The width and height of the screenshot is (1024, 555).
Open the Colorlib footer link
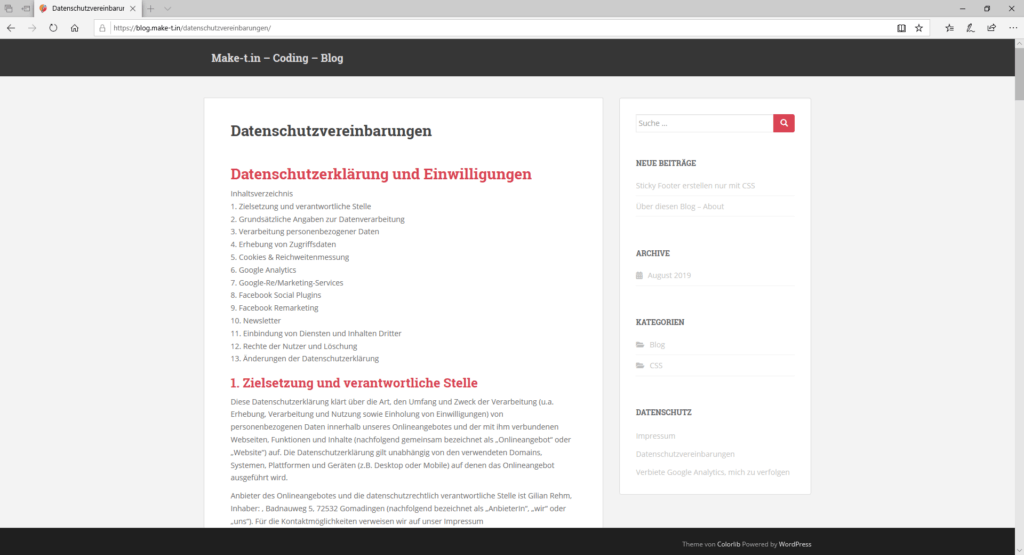(x=728, y=544)
